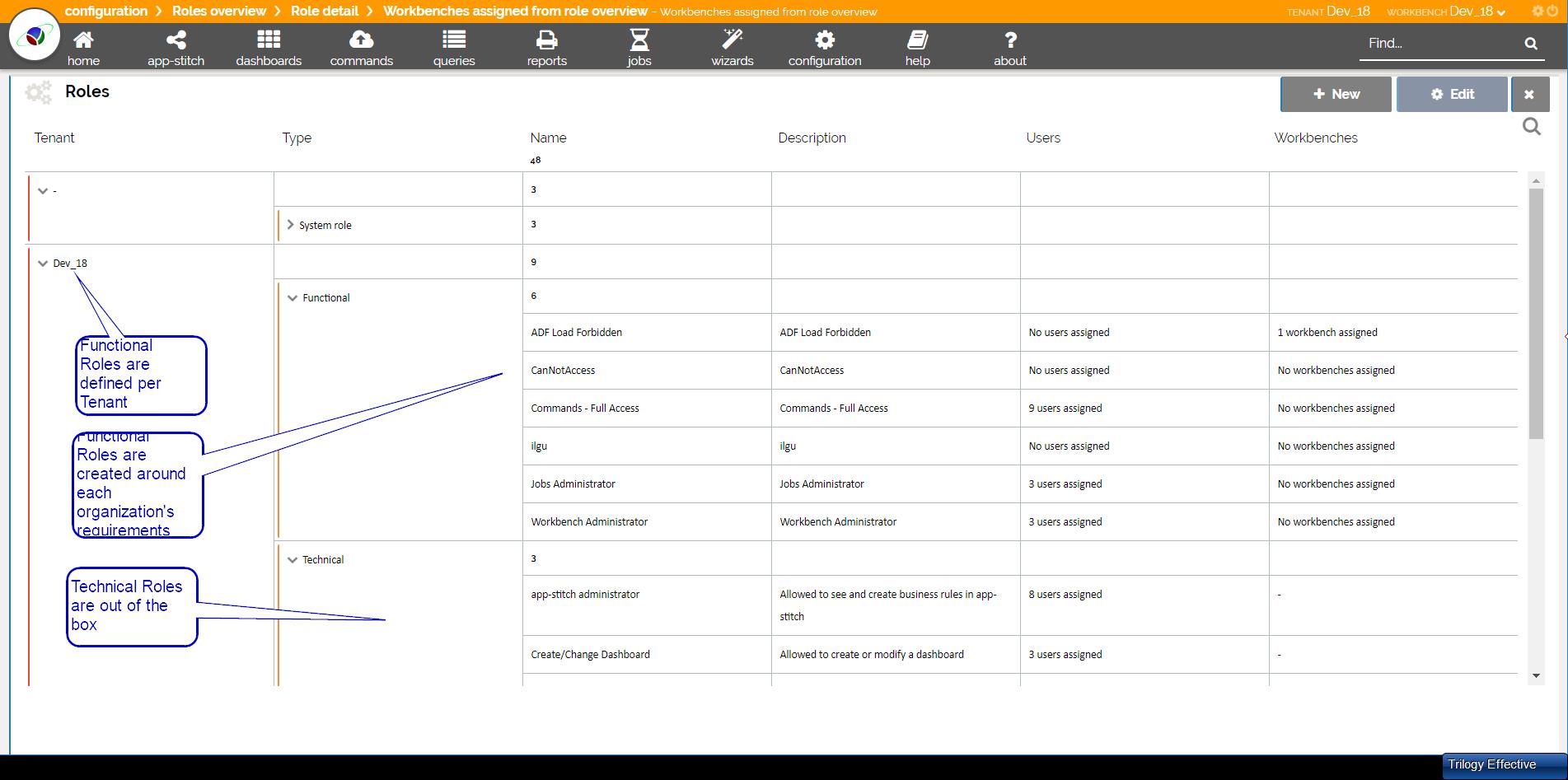Viewport: 1568px width, 780px height.
Task: Open the jobs hourglass icon
Action: point(639,40)
